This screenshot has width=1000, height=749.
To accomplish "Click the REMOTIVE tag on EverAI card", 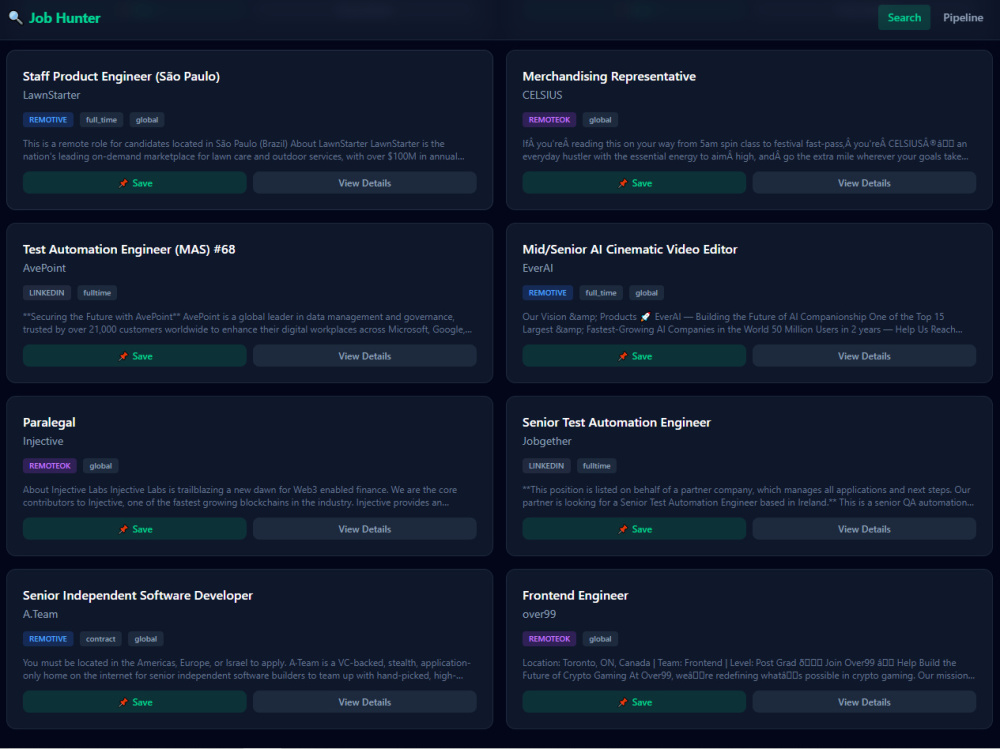I will pyautogui.click(x=547, y=293).
